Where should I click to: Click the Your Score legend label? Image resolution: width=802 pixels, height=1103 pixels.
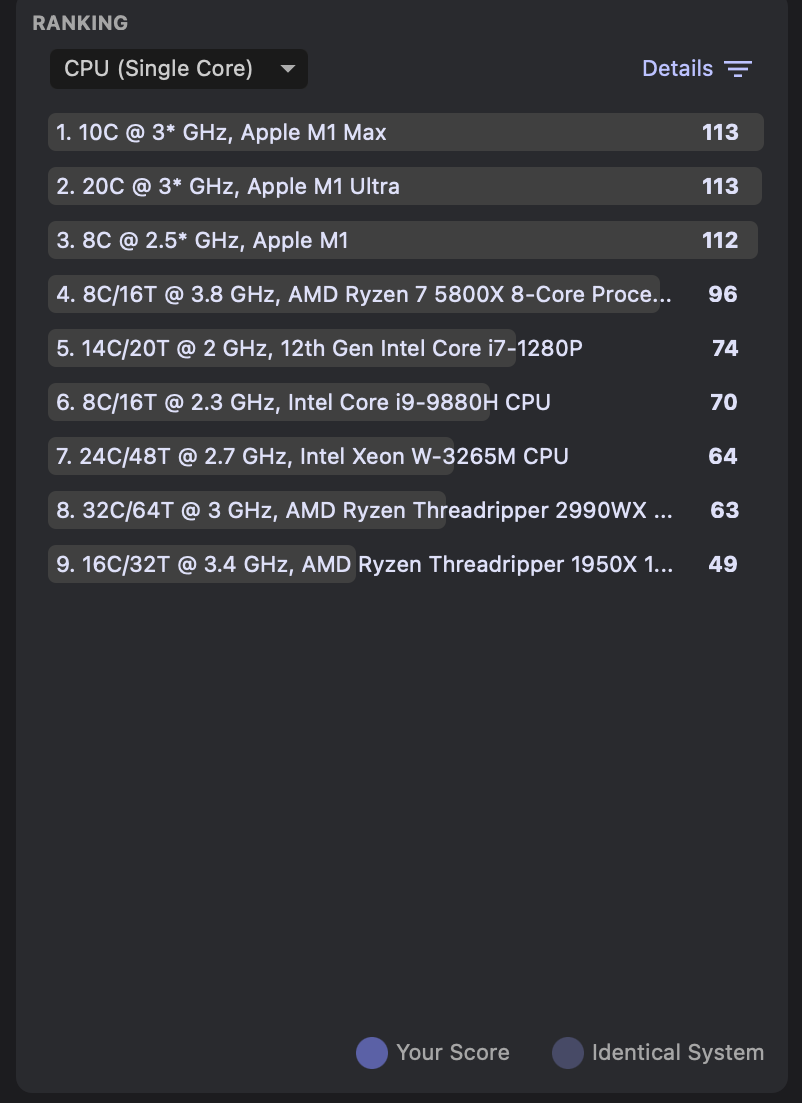tap(452, 1052)
